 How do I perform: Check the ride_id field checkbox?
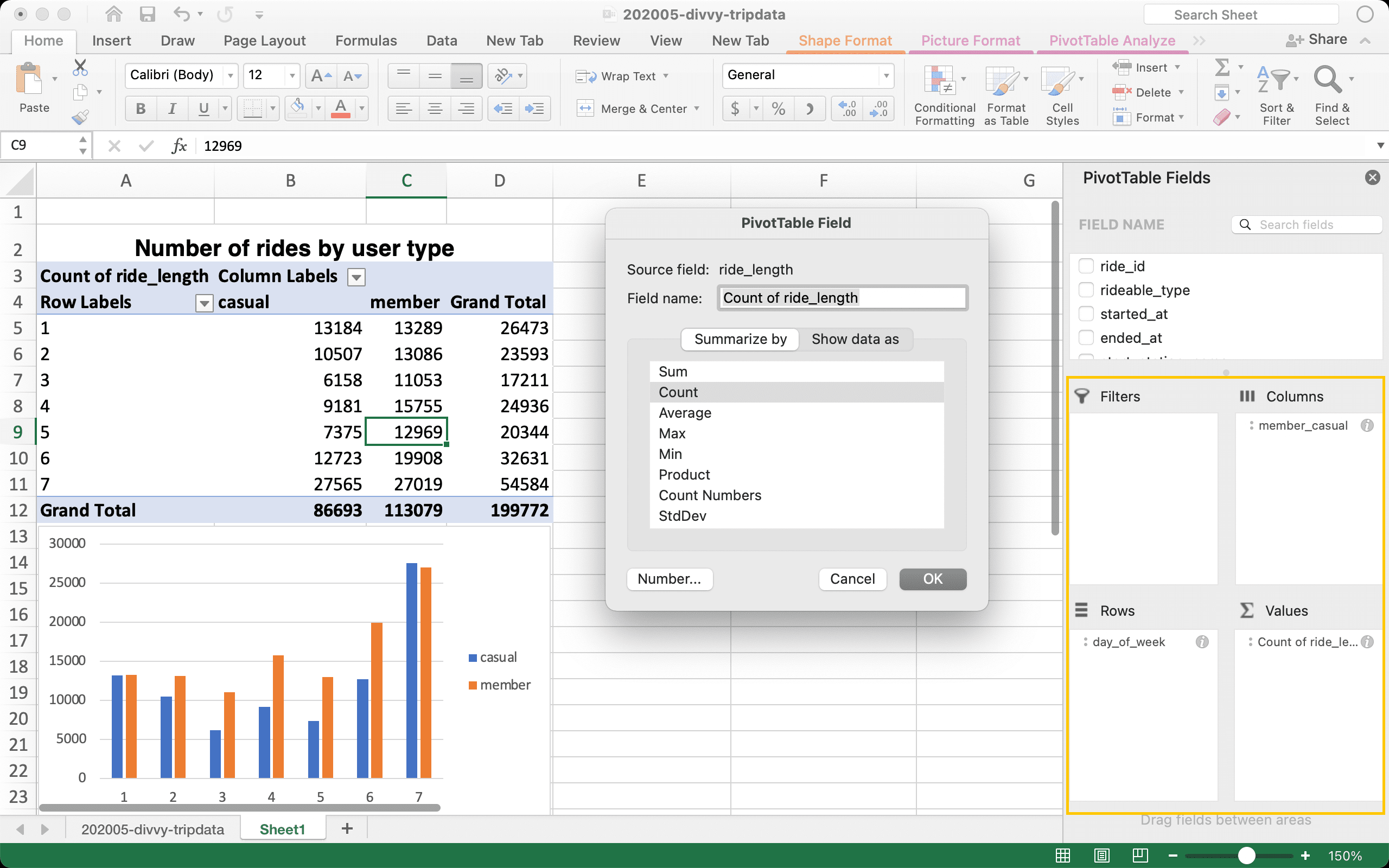tap(1086, 266)
